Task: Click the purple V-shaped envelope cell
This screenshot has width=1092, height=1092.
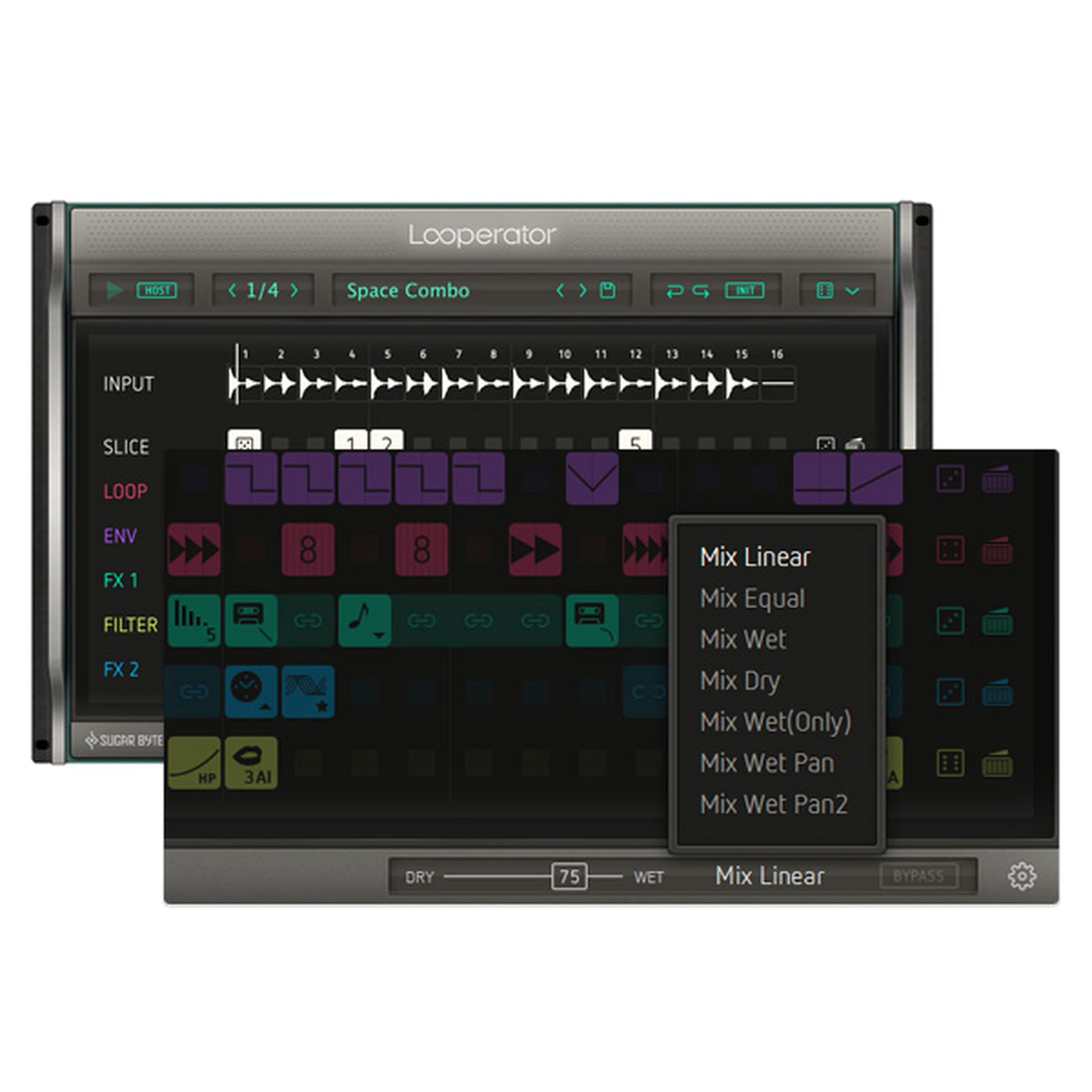Action: click(x=593, y=478)
